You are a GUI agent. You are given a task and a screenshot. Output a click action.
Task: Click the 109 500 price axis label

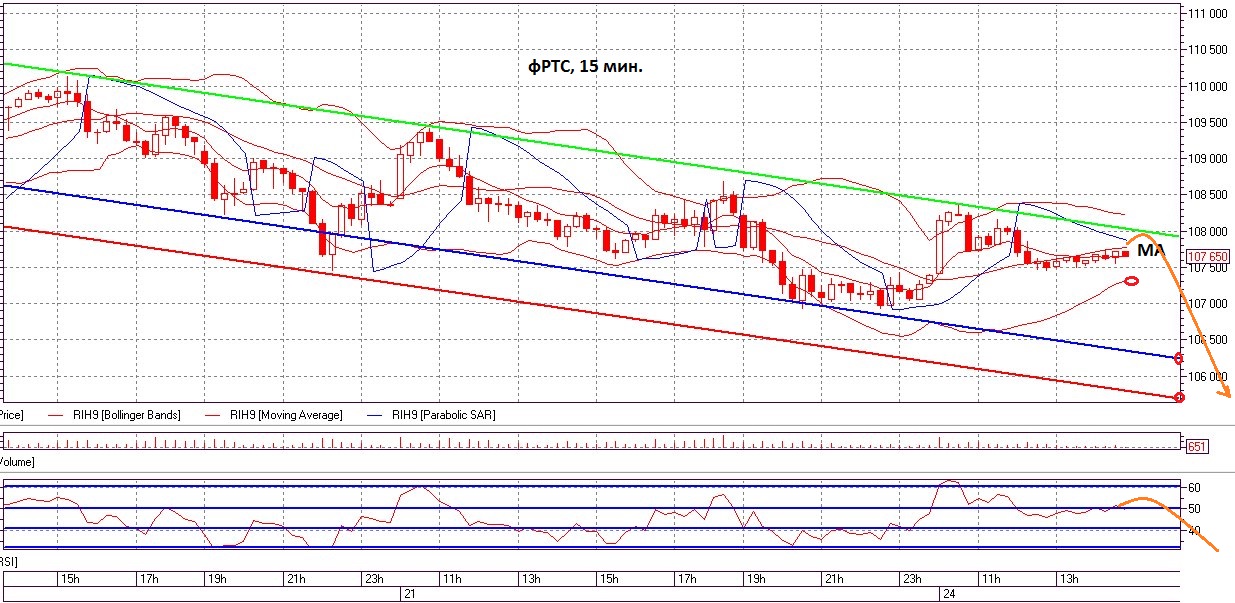point(1207,122)
